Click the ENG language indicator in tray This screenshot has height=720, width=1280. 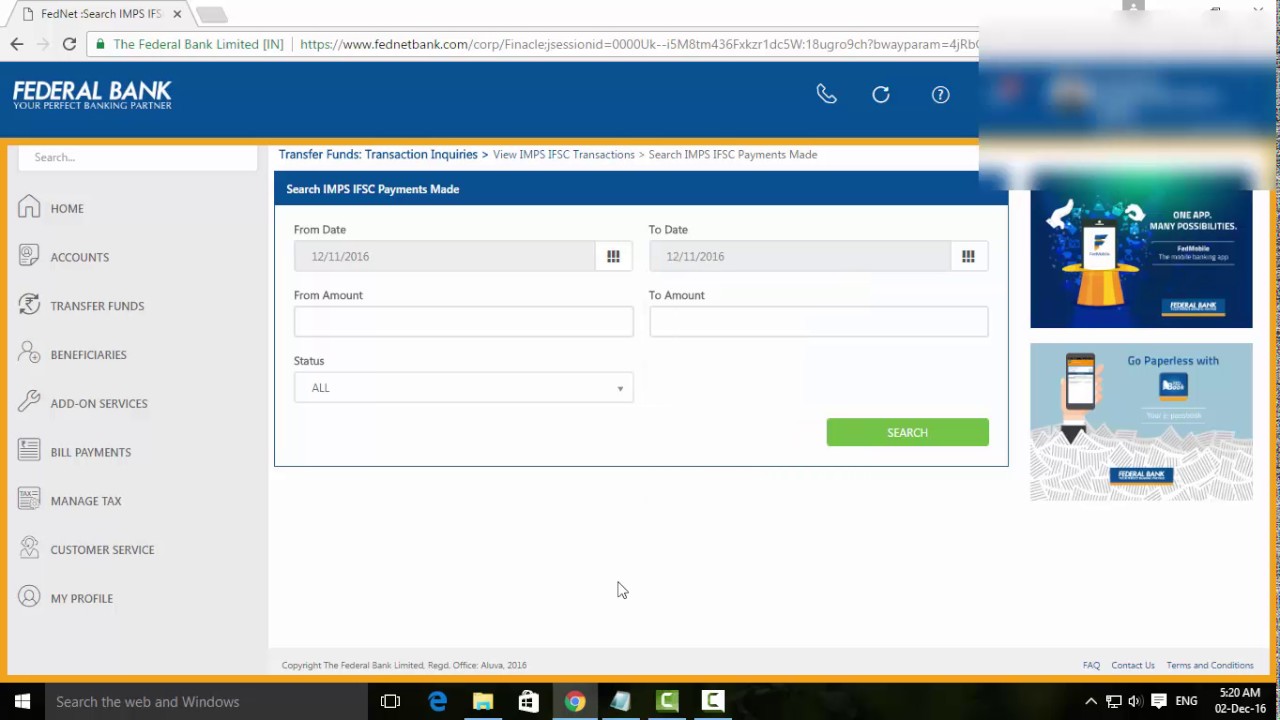click(x=1186, y=702)
